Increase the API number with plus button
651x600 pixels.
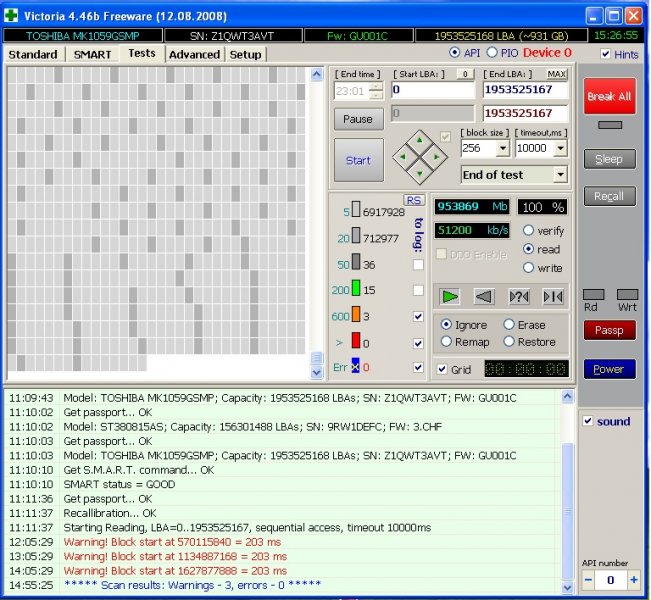point(633,580)
